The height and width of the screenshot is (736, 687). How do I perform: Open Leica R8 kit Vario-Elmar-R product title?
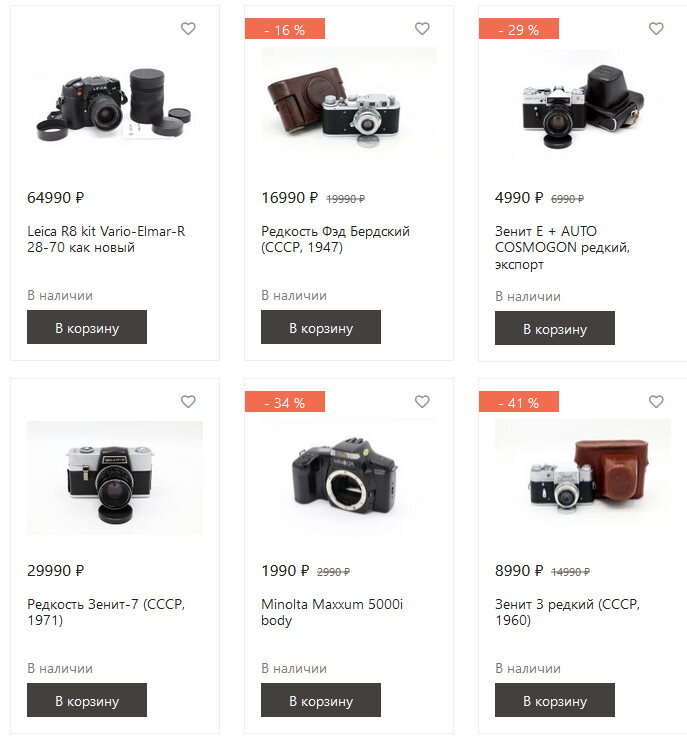click(x=106, y=239)
